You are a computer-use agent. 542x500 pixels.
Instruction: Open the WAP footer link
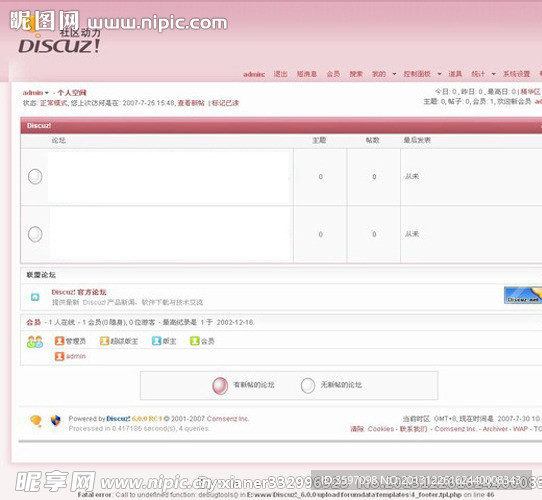[520, 429]
